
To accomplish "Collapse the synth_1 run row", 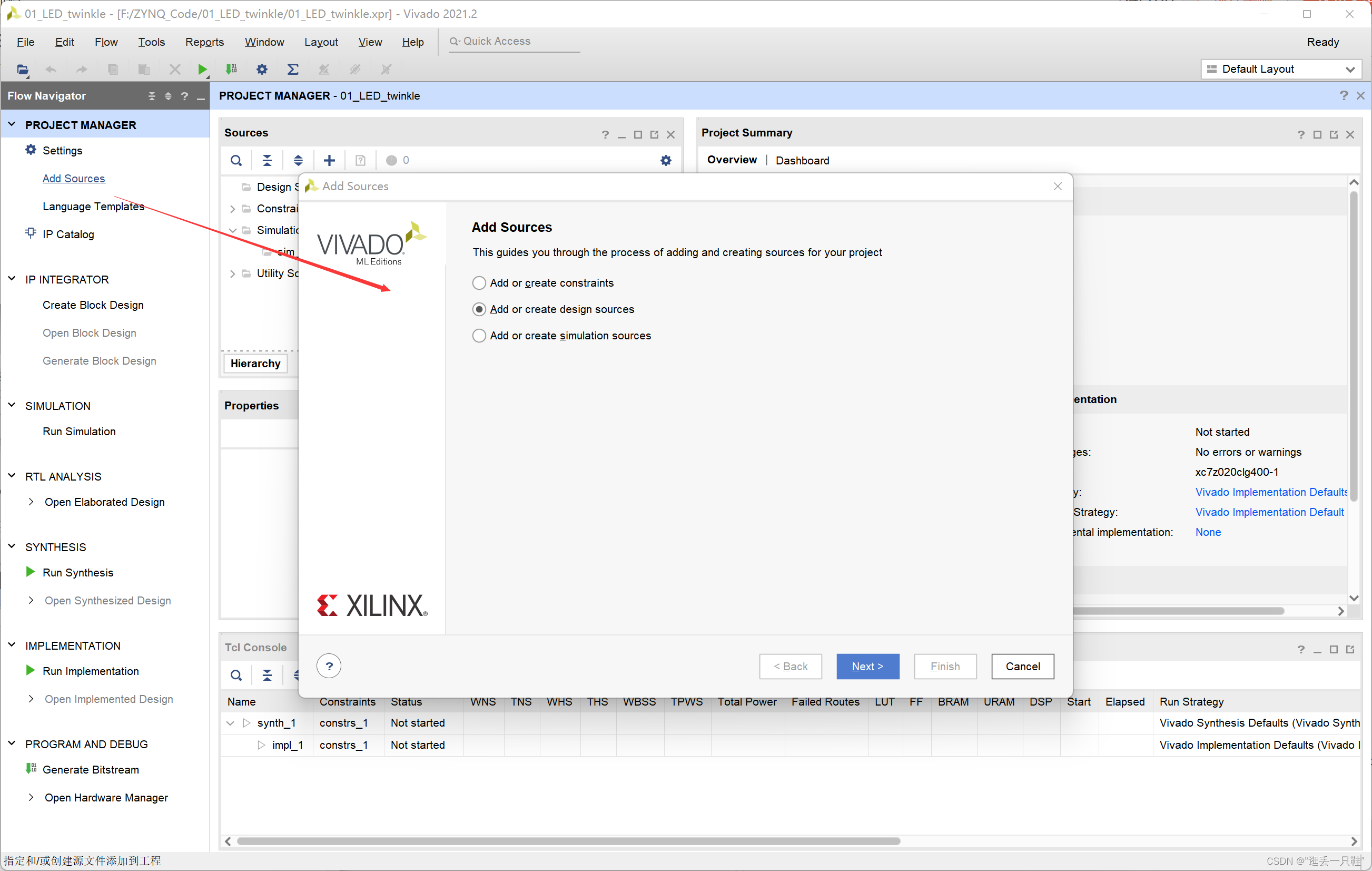I will tap(230, 723).
